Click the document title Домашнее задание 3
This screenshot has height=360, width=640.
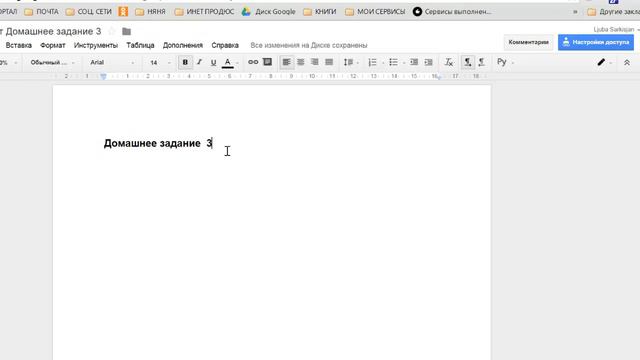(53, 31)
